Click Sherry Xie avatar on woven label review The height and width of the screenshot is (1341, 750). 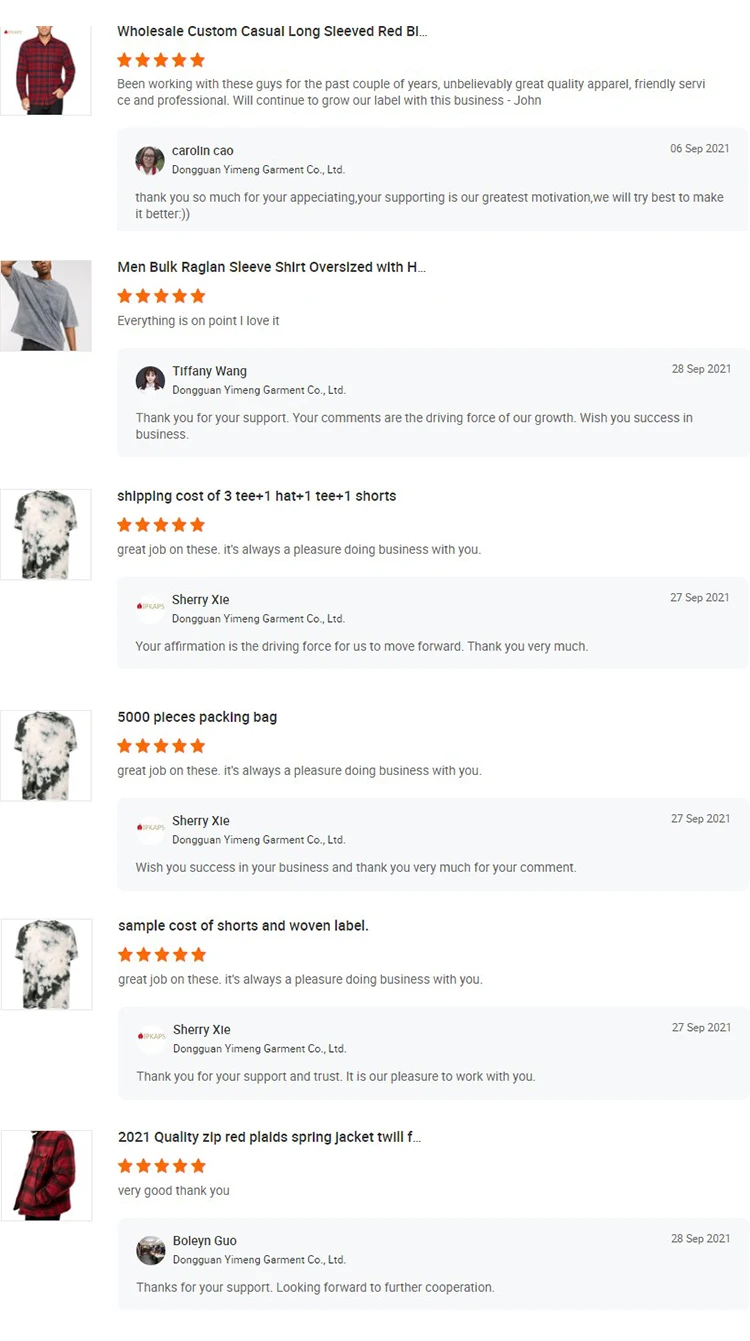(151, 1038)
